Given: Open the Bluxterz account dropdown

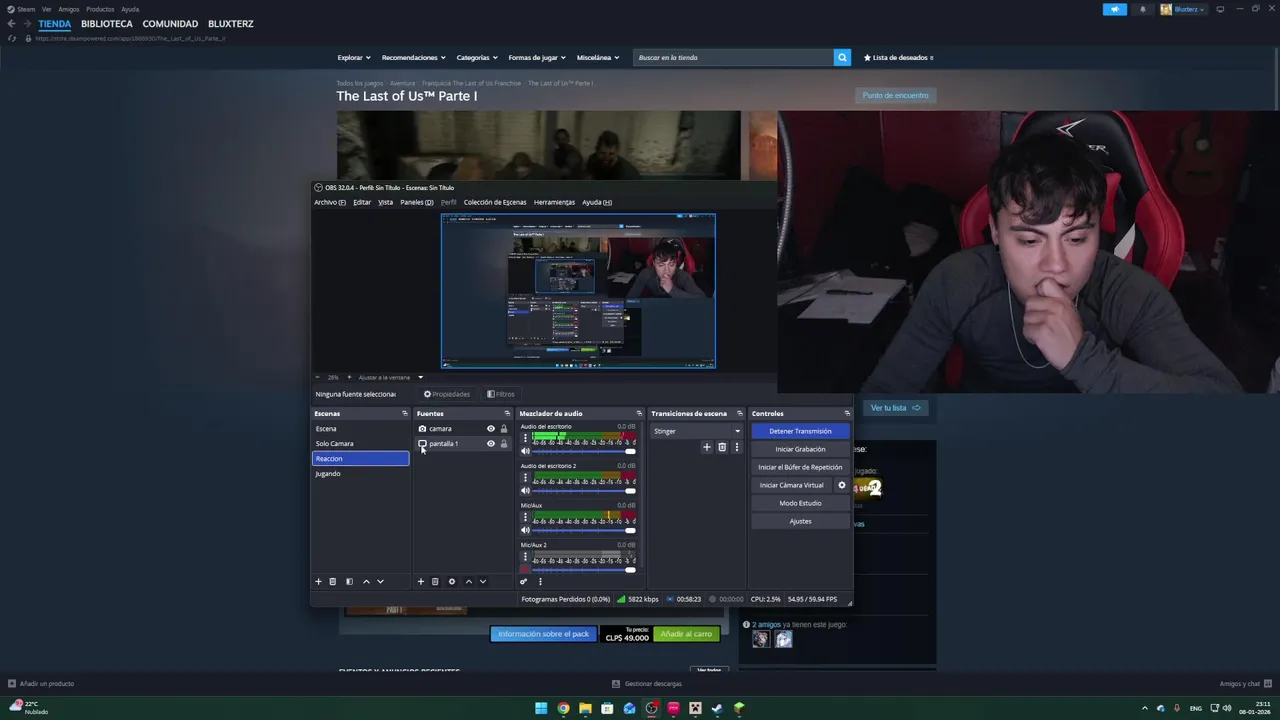Looking at the screenshot, I should pos(1183,9).
